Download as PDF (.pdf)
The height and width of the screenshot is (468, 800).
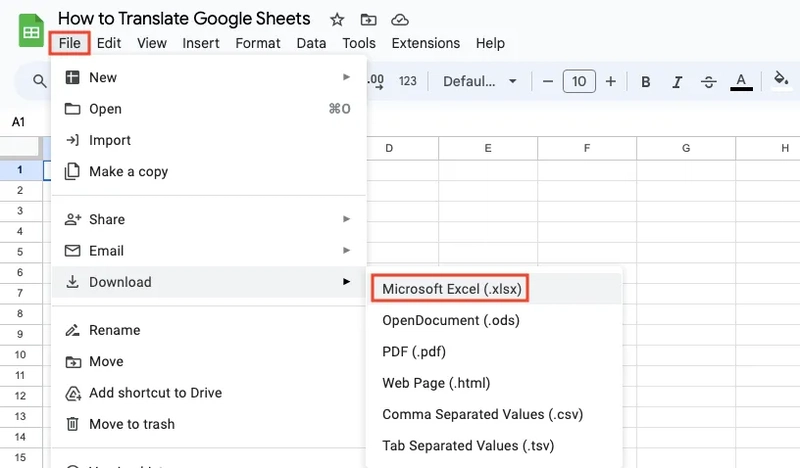pyautogui.click(x=494, y=352)
